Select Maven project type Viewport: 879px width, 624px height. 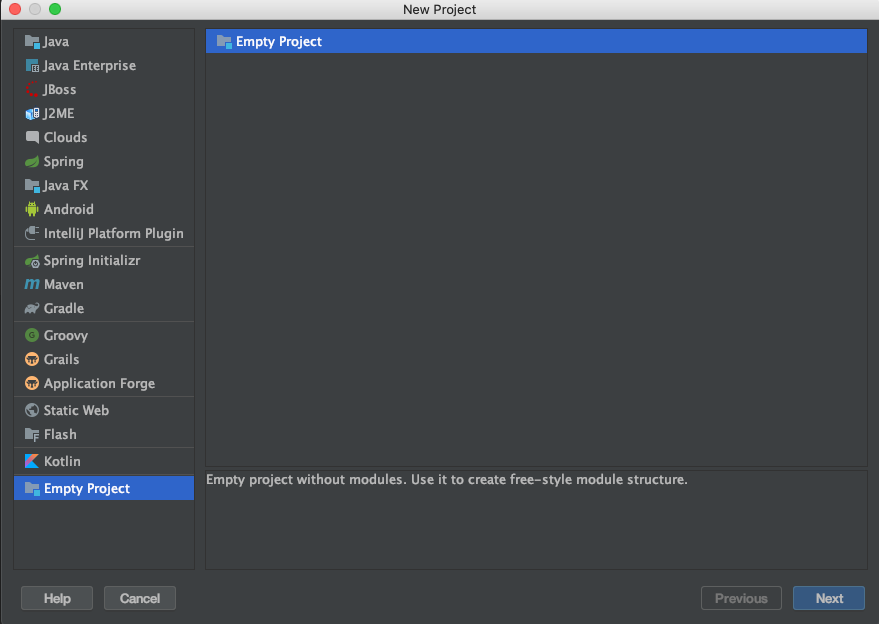[104, 284]
